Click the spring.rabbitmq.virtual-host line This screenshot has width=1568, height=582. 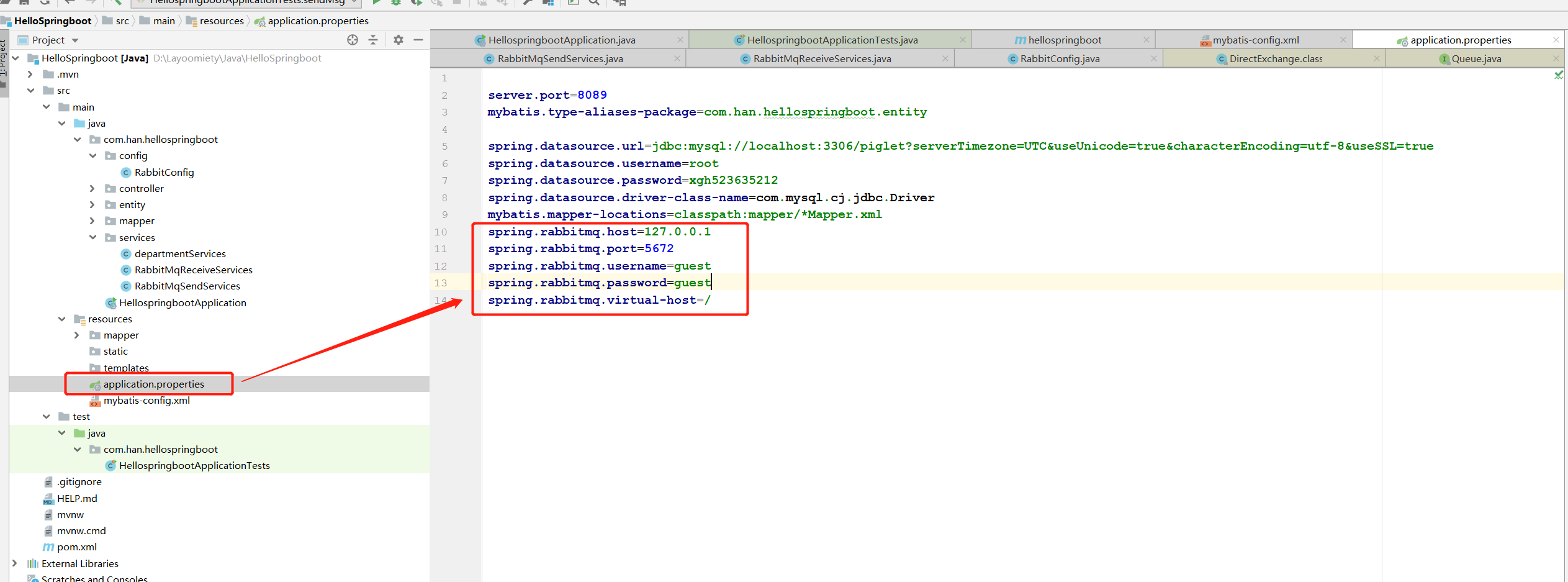click(600, 301)
